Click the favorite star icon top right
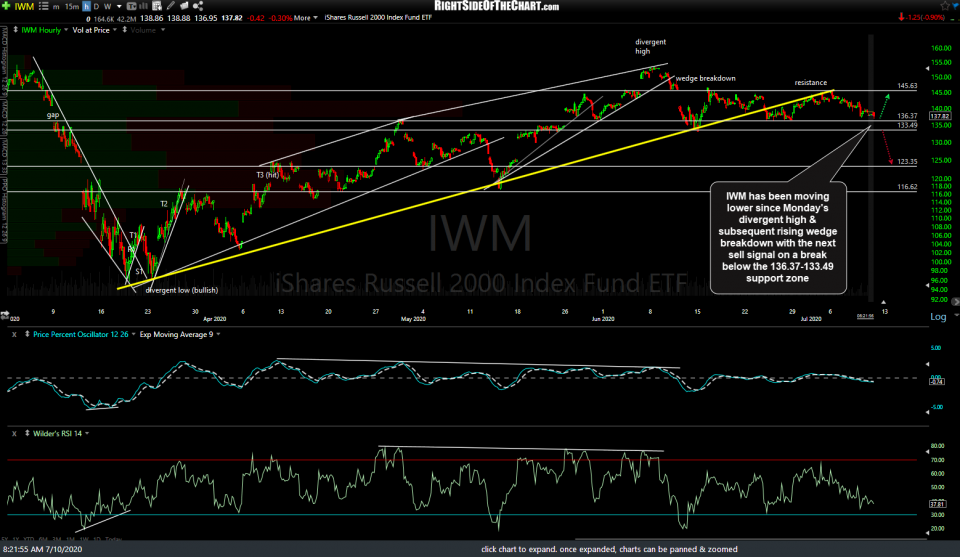The image size is (960, 557). coord(945,6)
